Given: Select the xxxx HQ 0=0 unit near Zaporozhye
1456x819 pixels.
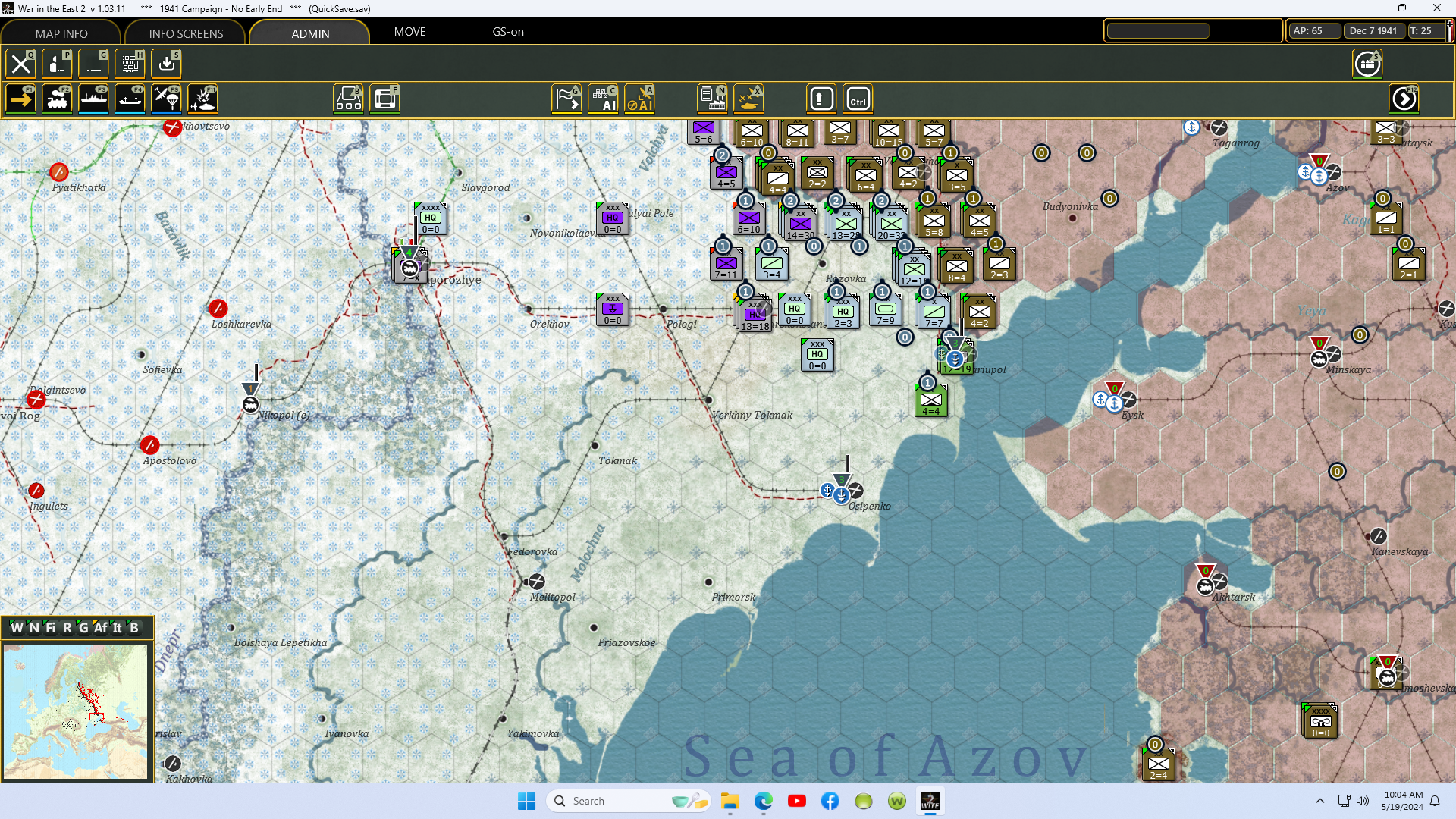Looking at the screenshot, I should (430, 219).
